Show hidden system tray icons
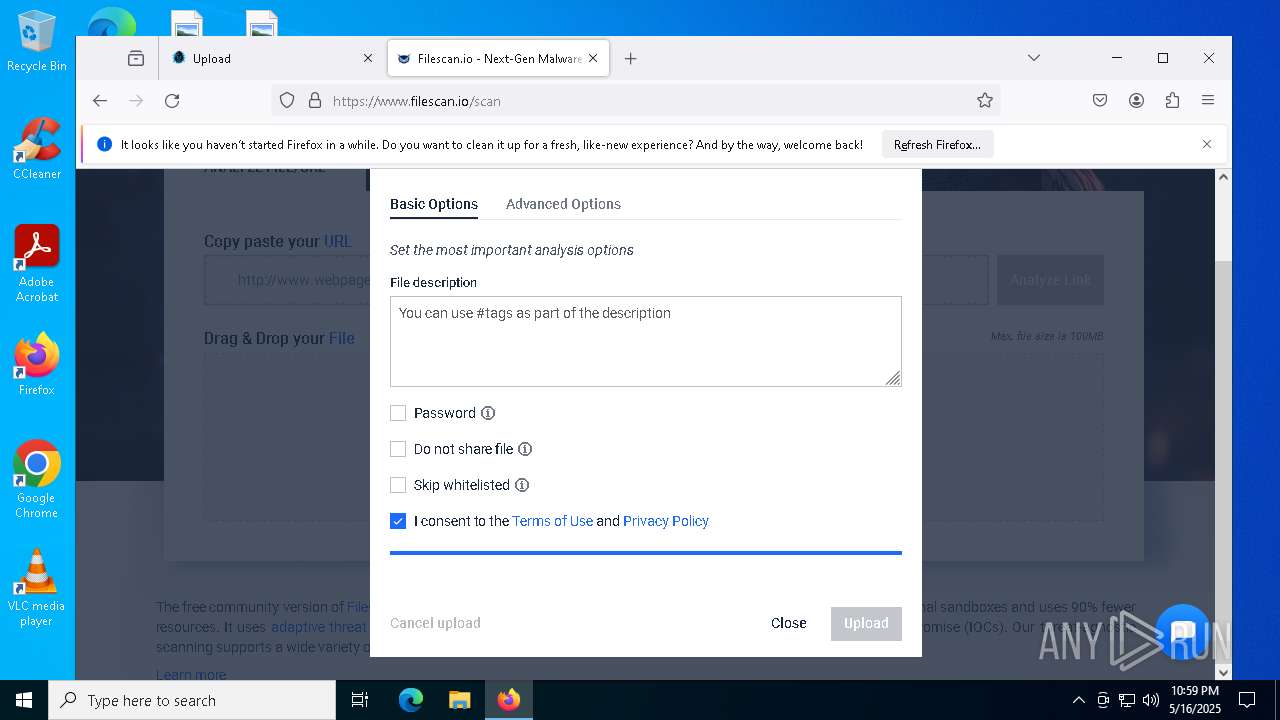 tap(1078, 700)
